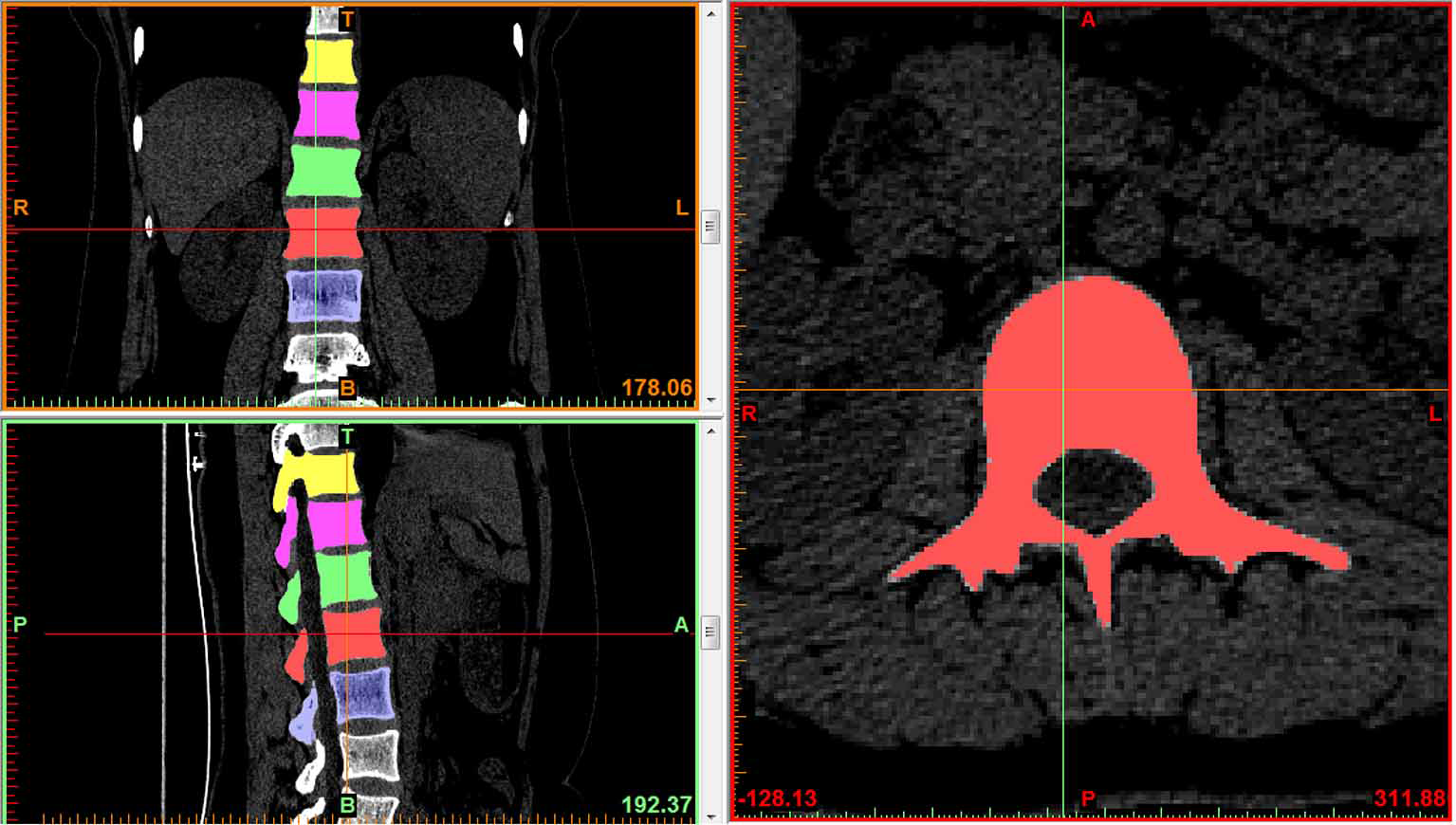Select the red vertebra in coronal view
This screenshot has height=825, width=1456.
tap(323, 233)
